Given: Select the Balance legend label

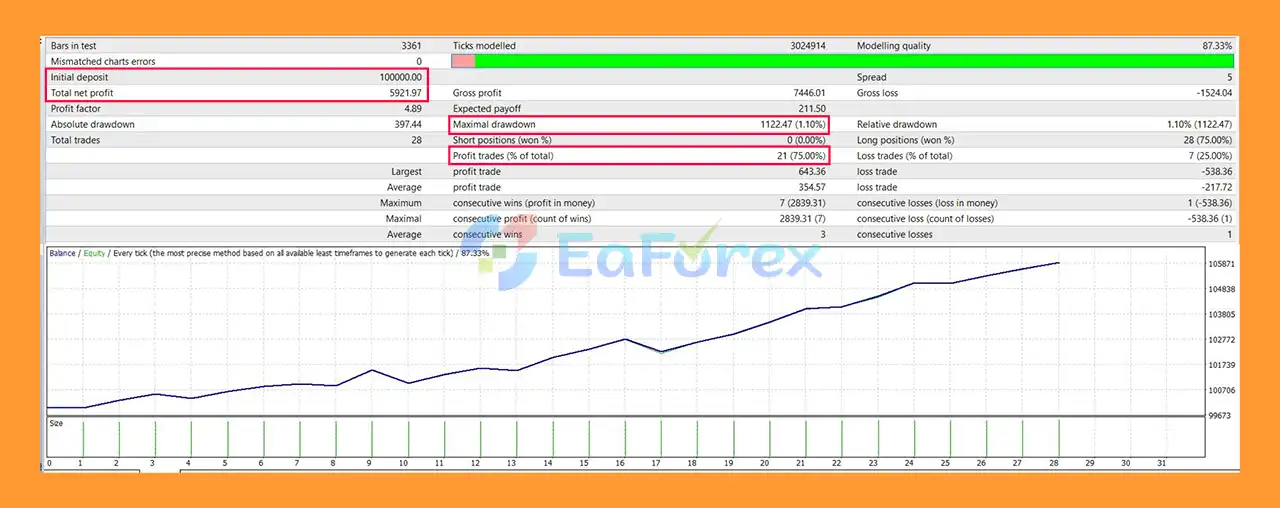Looking at the screenshot, I should click(62, 254).
